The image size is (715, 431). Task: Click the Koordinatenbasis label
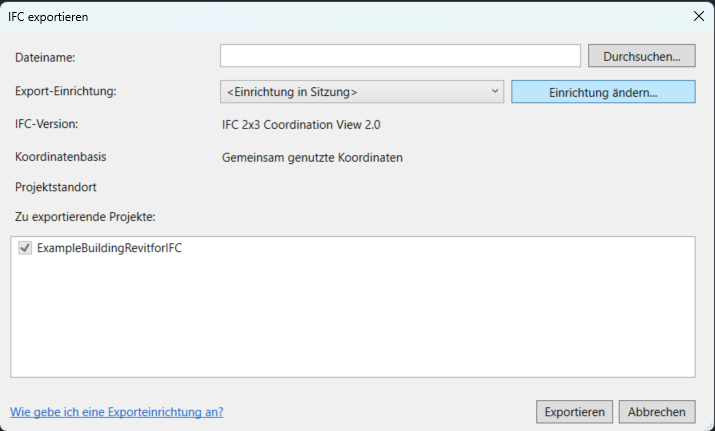61,157
